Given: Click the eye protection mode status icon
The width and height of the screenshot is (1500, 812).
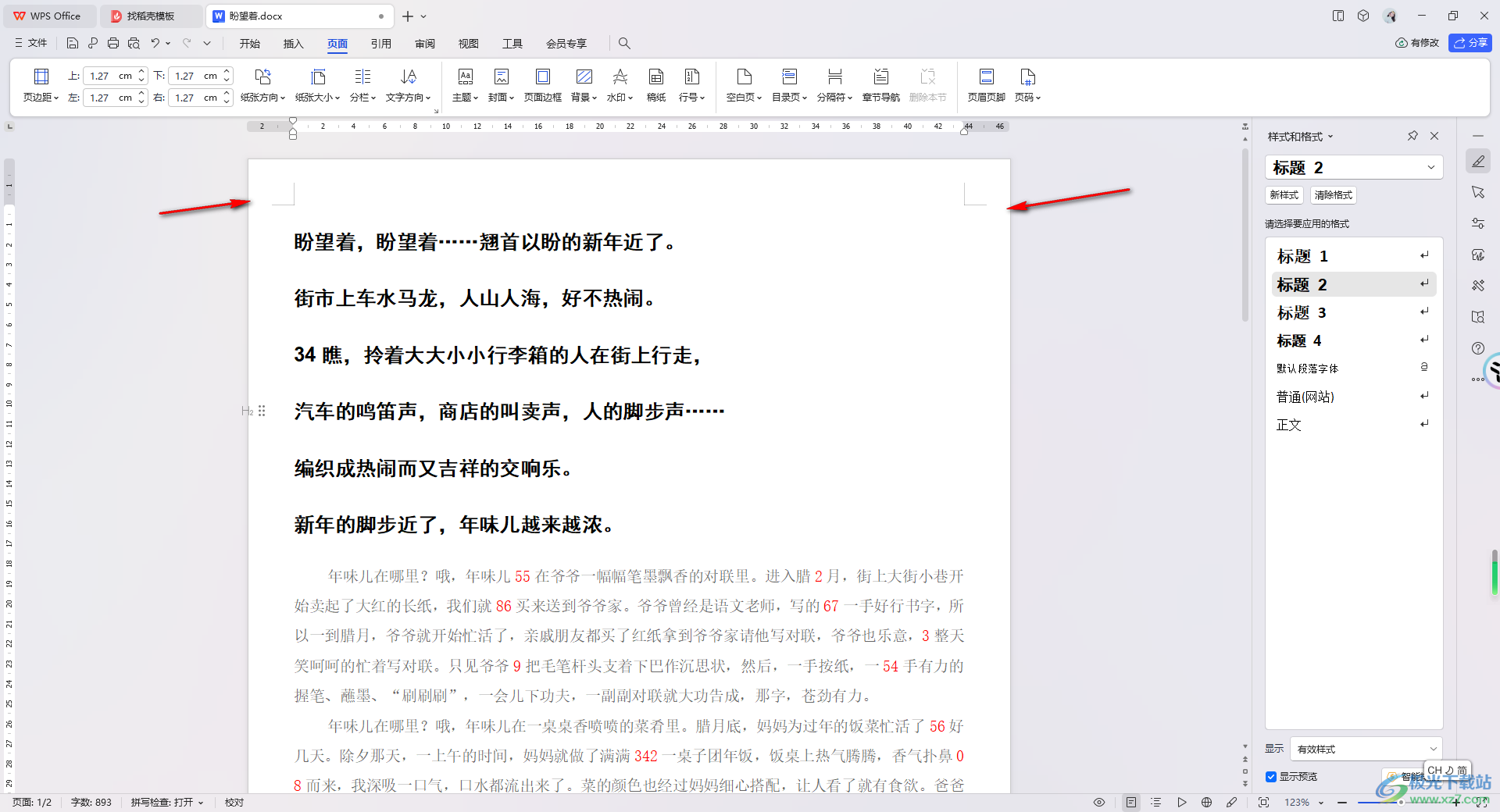Looking at the screenshot, I should click(1099, 802).
